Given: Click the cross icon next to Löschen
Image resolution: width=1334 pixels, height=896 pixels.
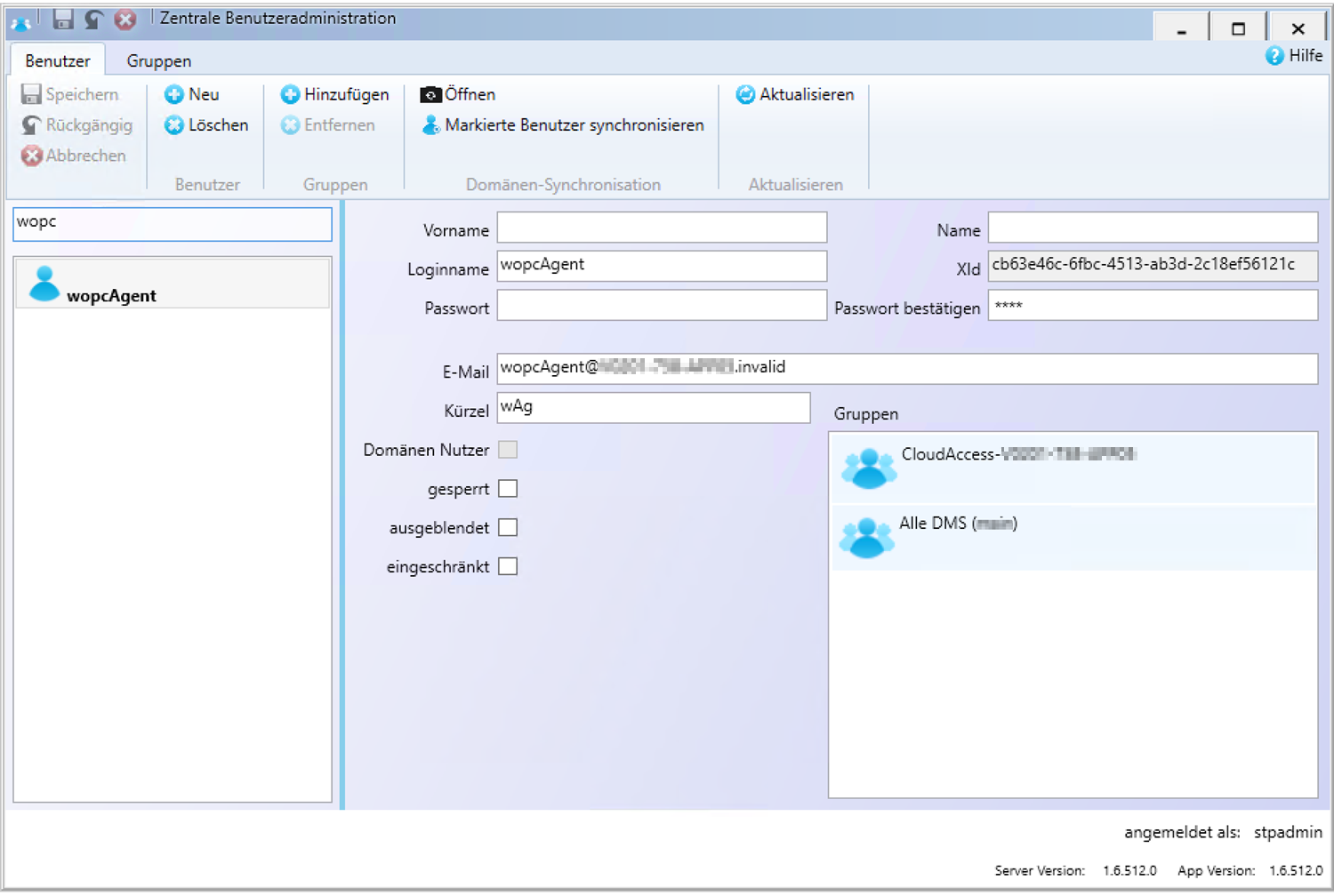Looking at the screenshot, I should click(x=174, y=125).
